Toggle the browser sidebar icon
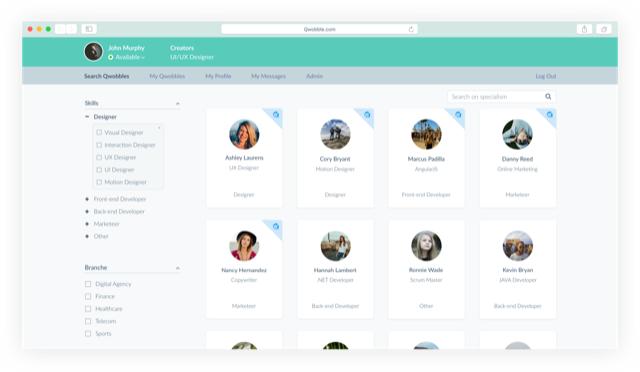 (x=89, y=29)
